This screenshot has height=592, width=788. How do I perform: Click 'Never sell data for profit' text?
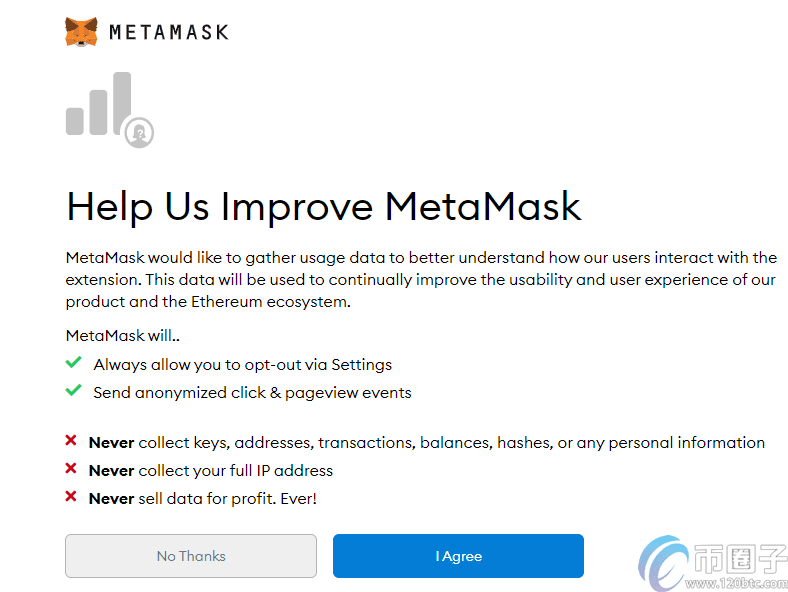click(x=203, y=499)
